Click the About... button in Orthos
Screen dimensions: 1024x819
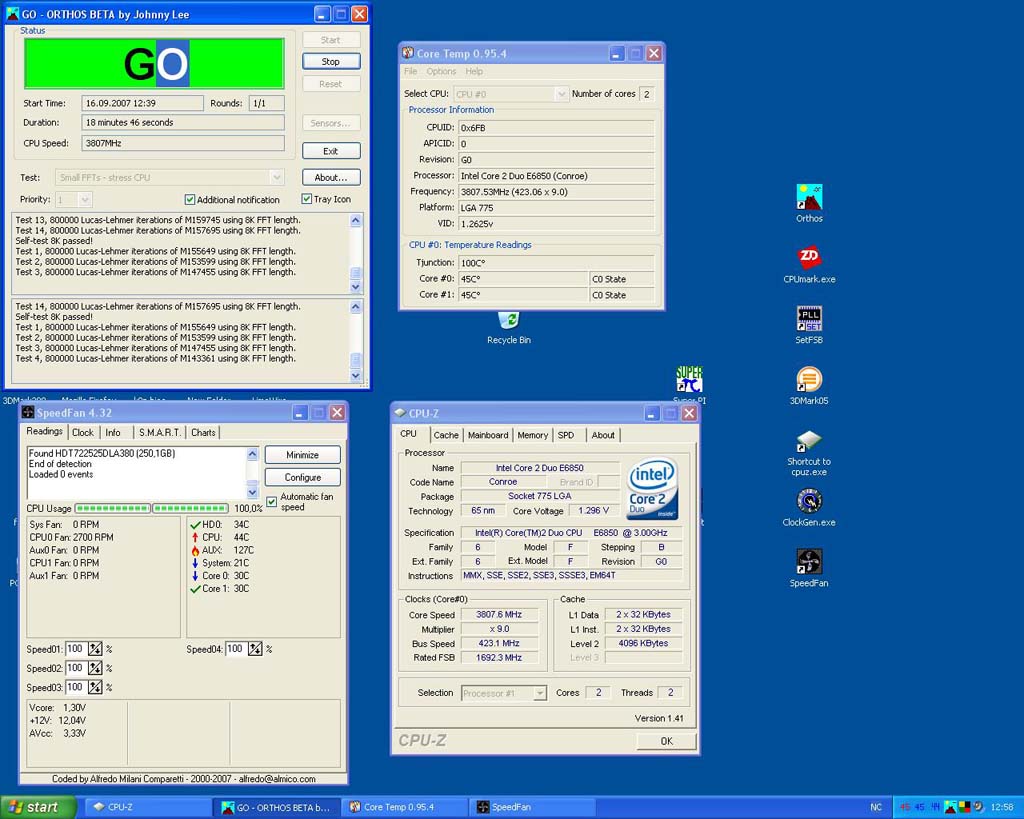coord(331,177)
